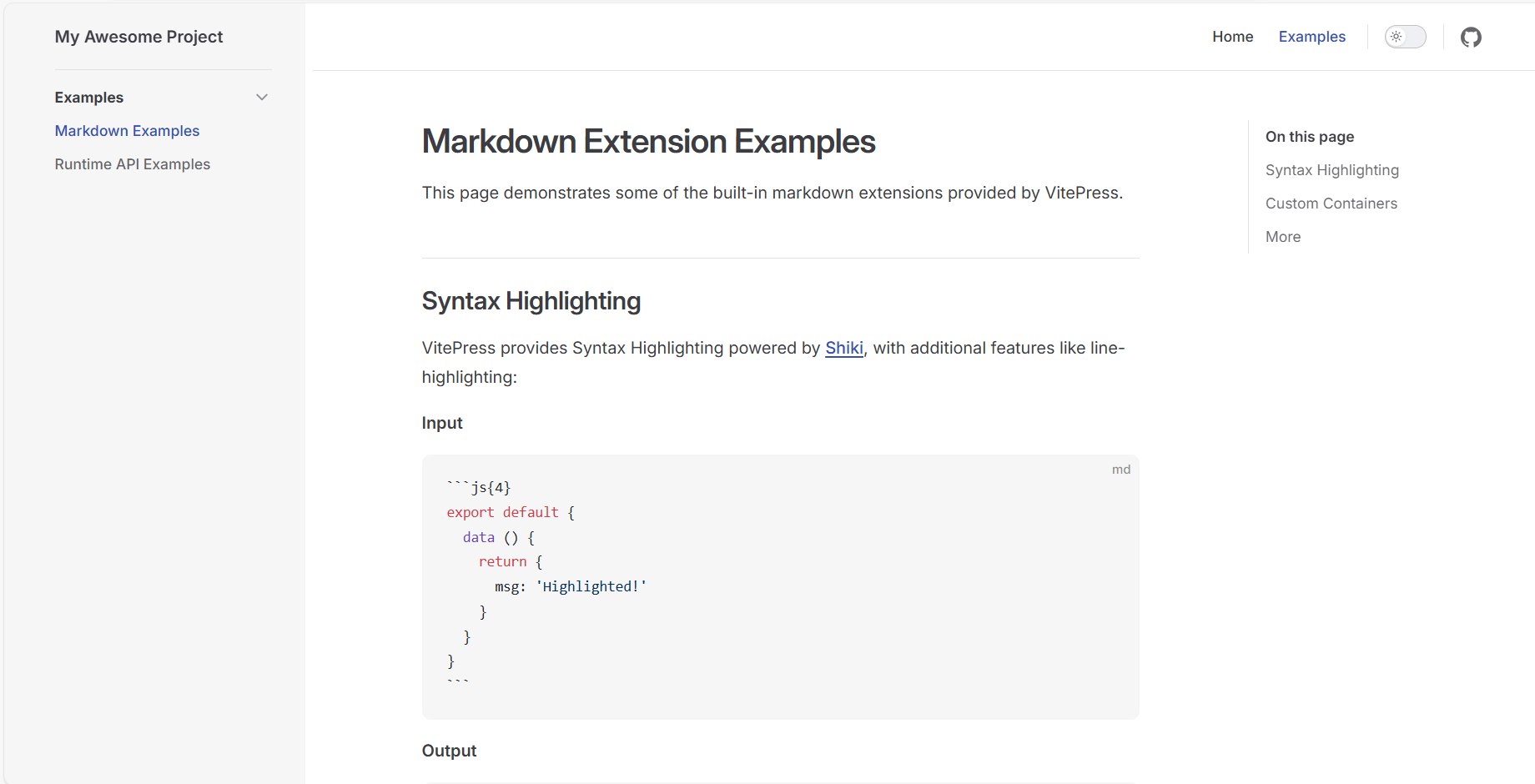Image resolution: width=1535 pixels, height=784 pixels.
Task: Click the Output label below code block
Action: click(449, 751)
